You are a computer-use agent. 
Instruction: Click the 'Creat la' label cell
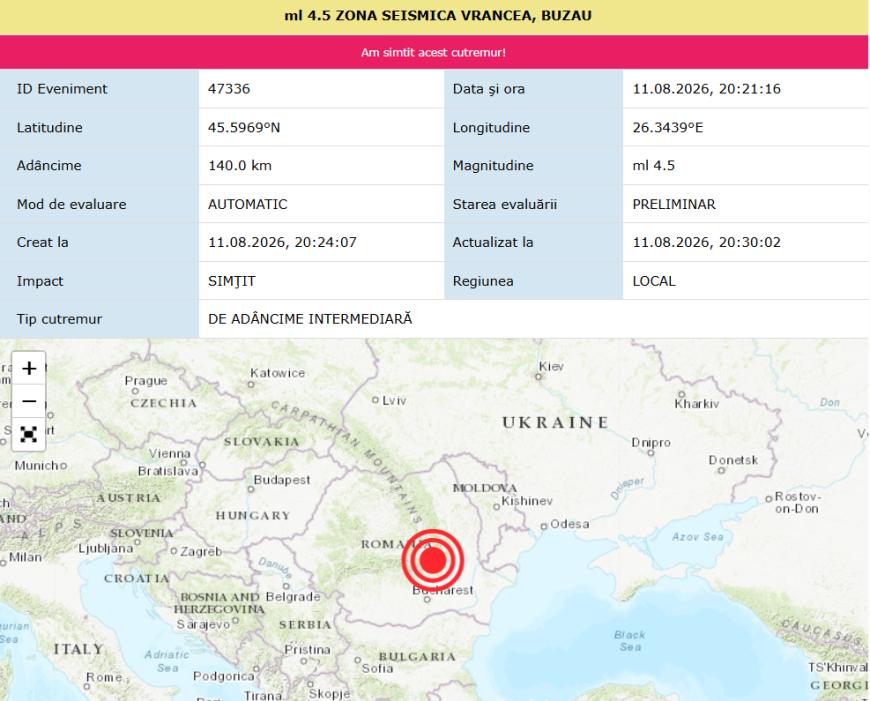99,242
